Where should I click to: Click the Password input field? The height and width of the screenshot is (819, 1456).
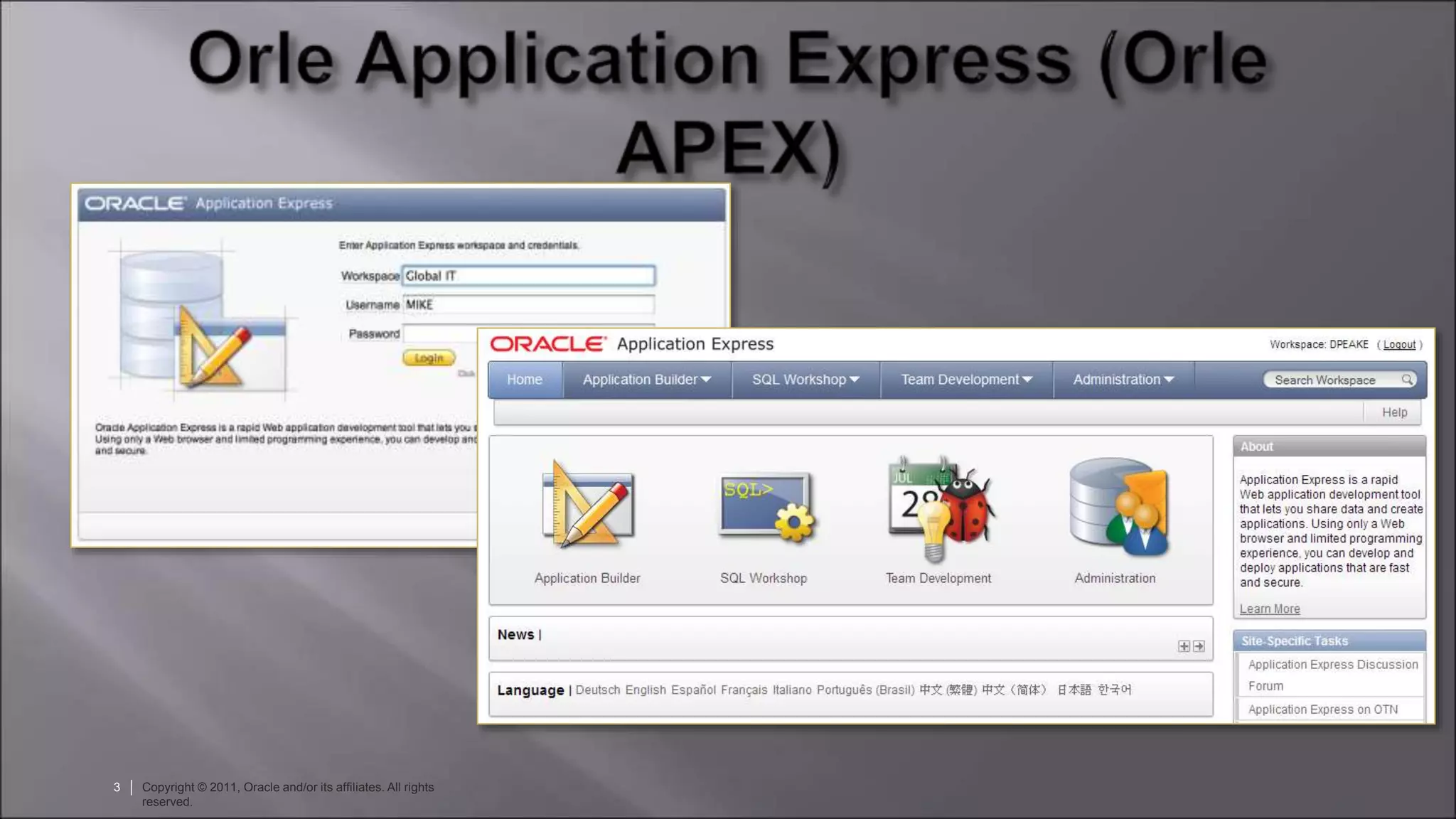click(x=440, y=333)
